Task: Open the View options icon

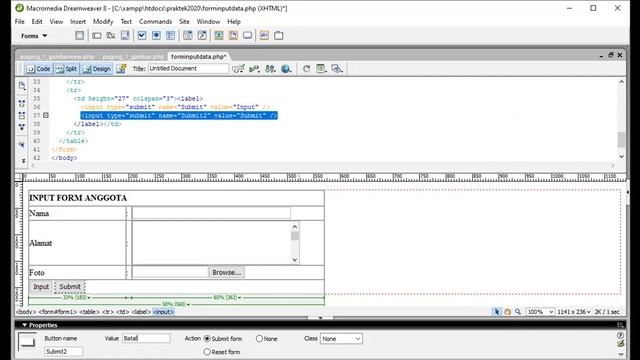Action: [321, 69]
